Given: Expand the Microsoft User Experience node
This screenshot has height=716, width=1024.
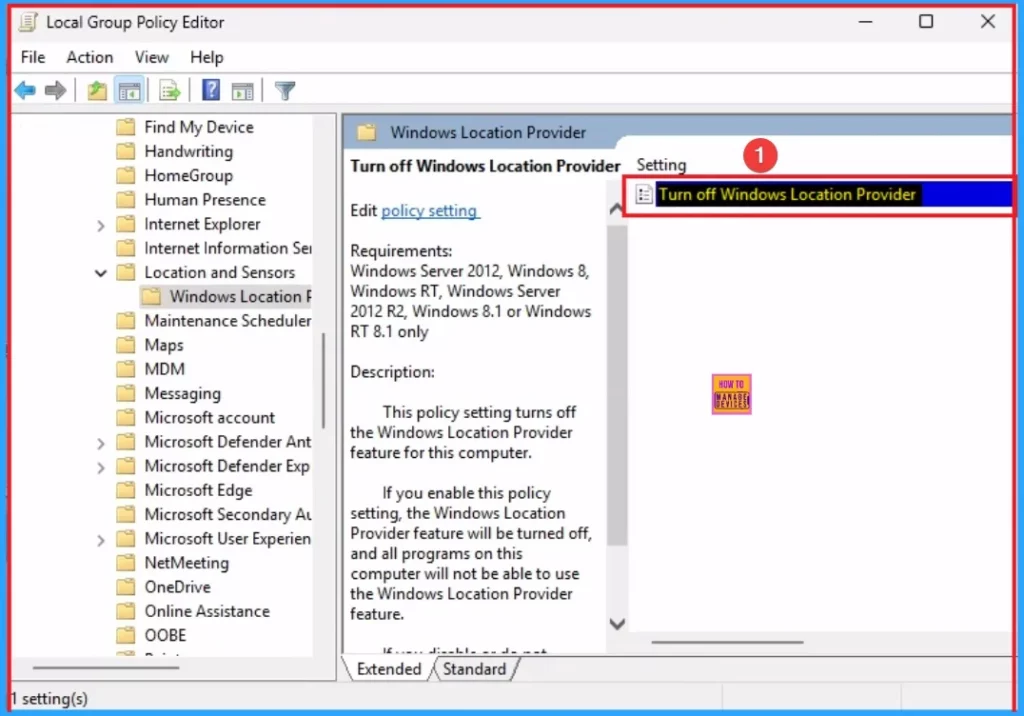Looking at the screenshot, I should pos(101,540).
